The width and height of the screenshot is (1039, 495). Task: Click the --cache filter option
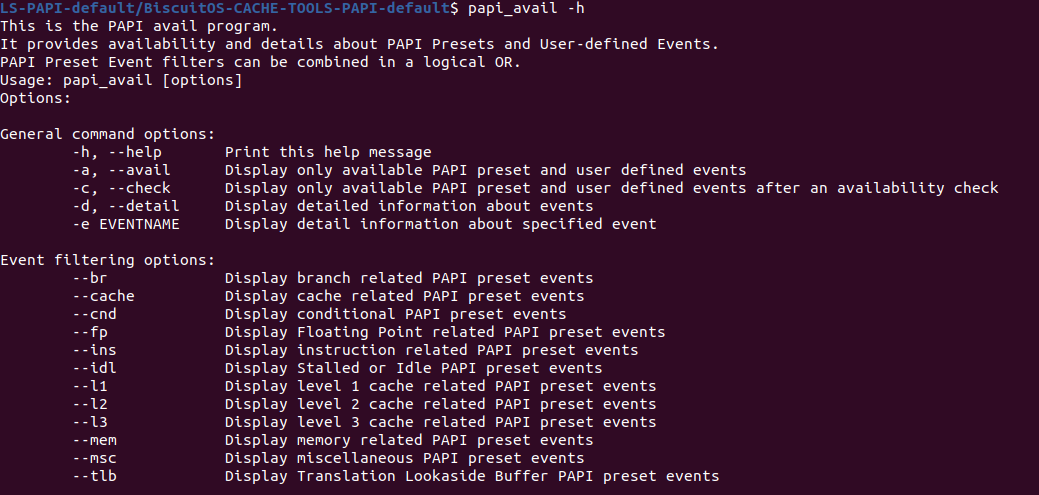[x=103, y=296]
